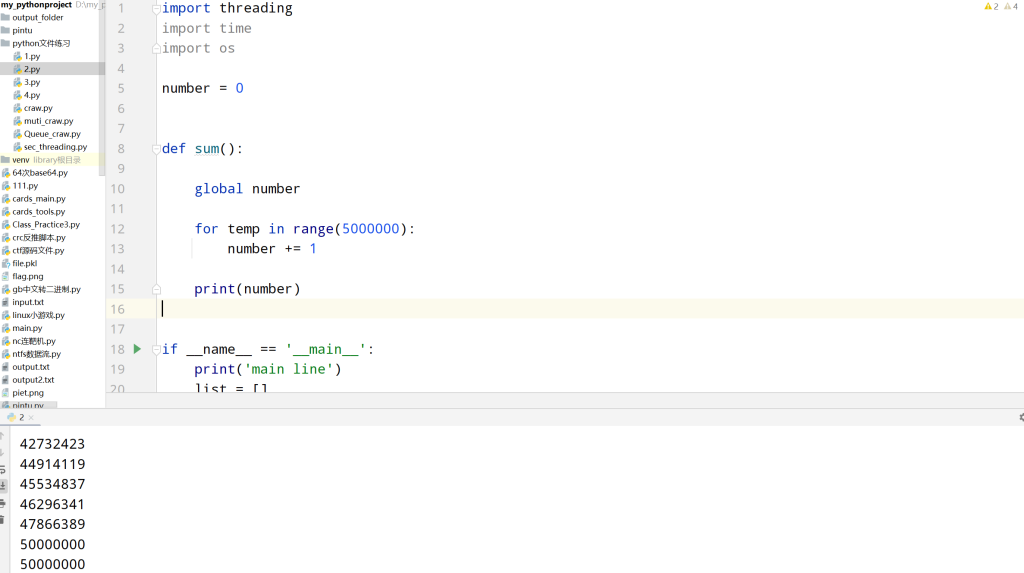
Task: Toggle scroll to end in run console
Action: (x=3, y=485)
